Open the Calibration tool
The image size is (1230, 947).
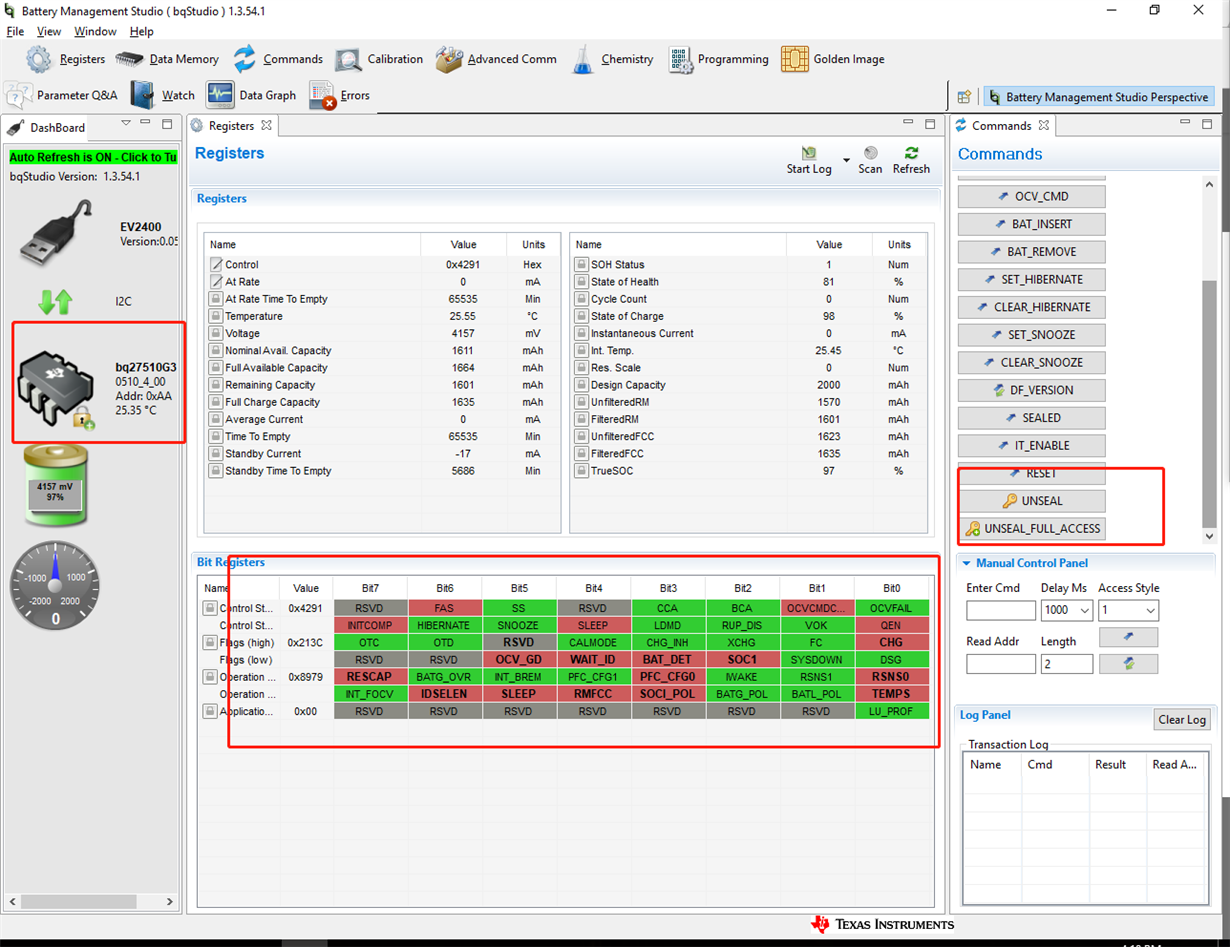click(x=379, y=59)
